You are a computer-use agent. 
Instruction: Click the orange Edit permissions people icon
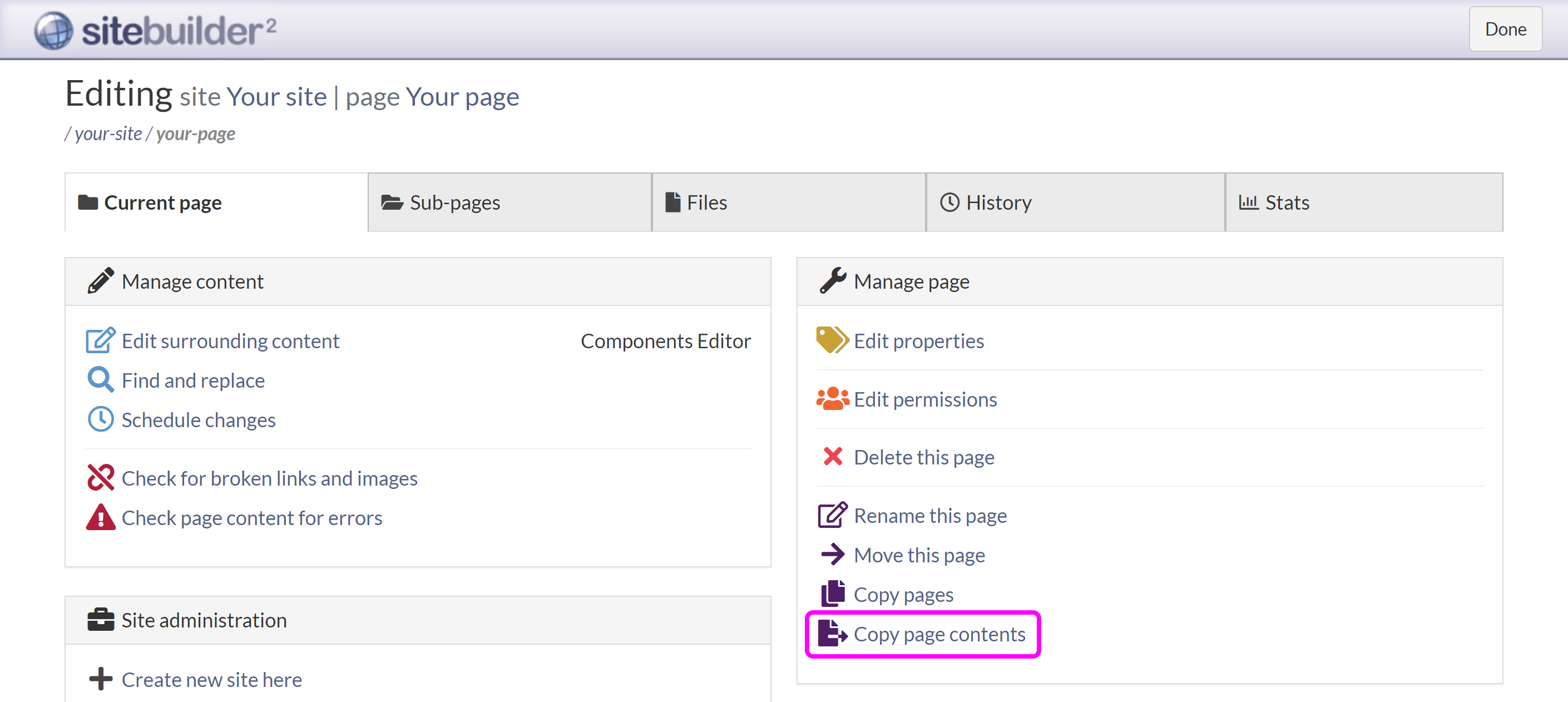point(832,399)
